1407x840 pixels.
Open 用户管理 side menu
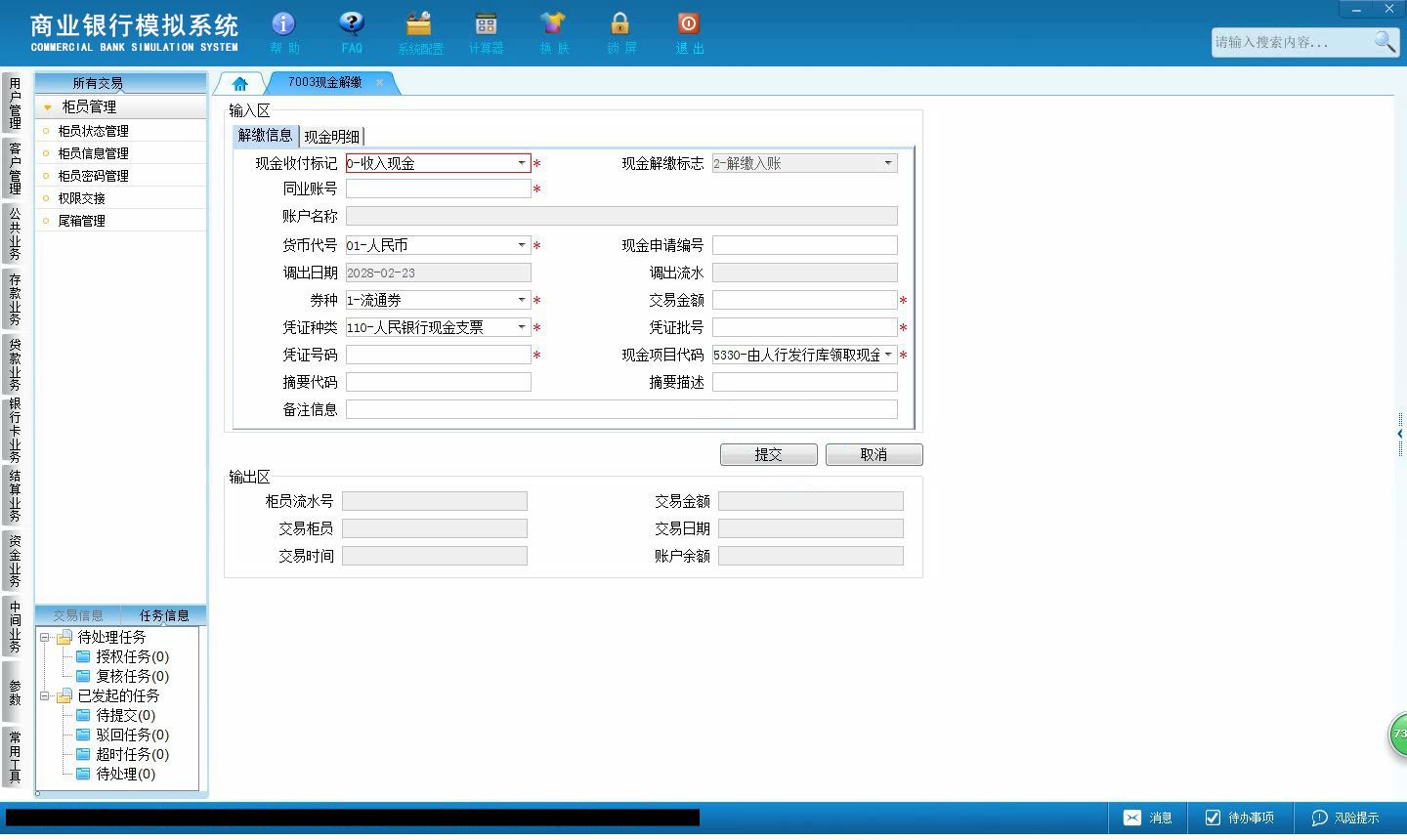coord(15,103)
